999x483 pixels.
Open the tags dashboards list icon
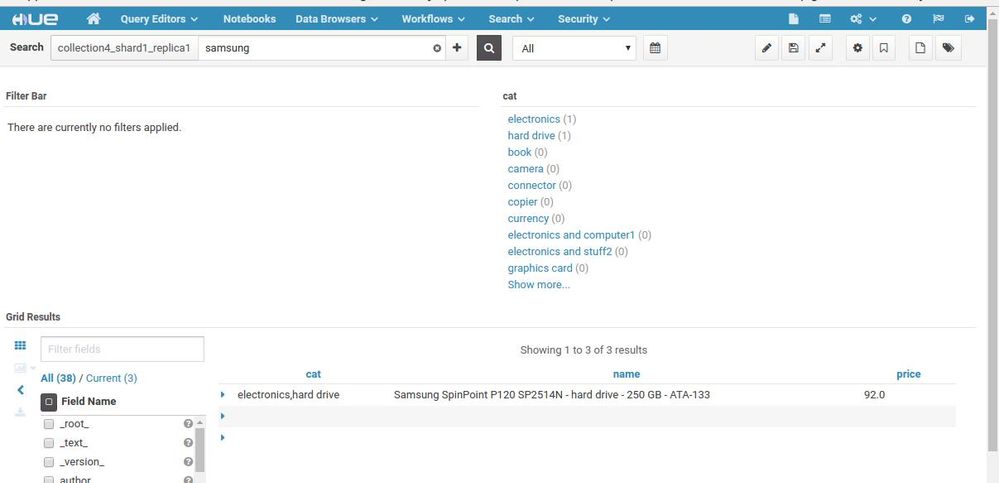948,48
